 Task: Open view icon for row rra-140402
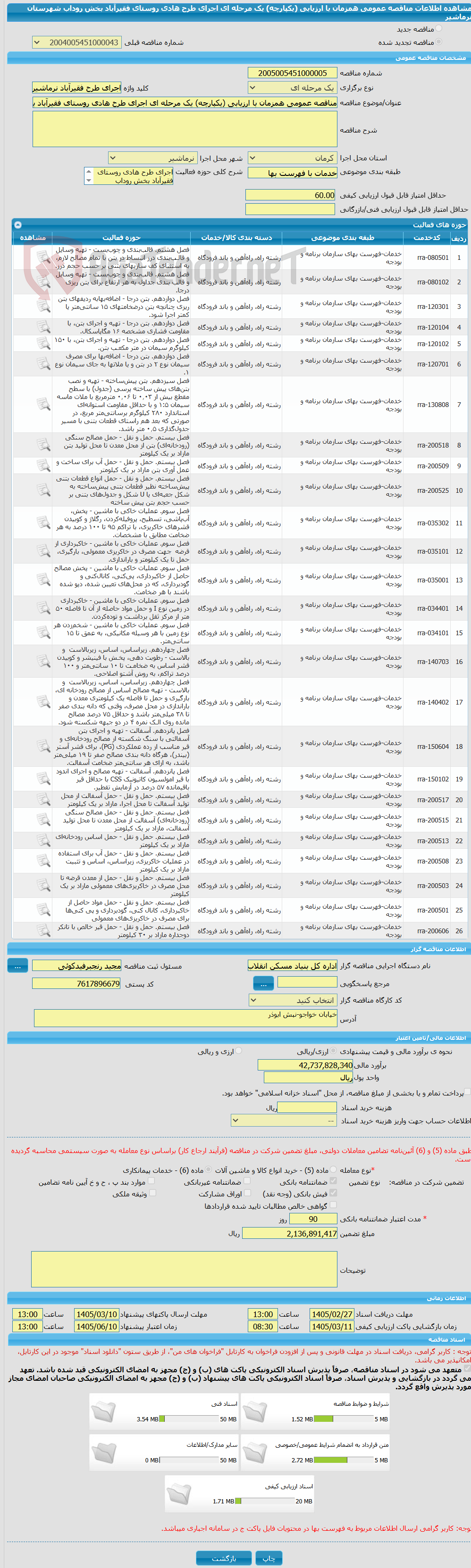[42, 702]
